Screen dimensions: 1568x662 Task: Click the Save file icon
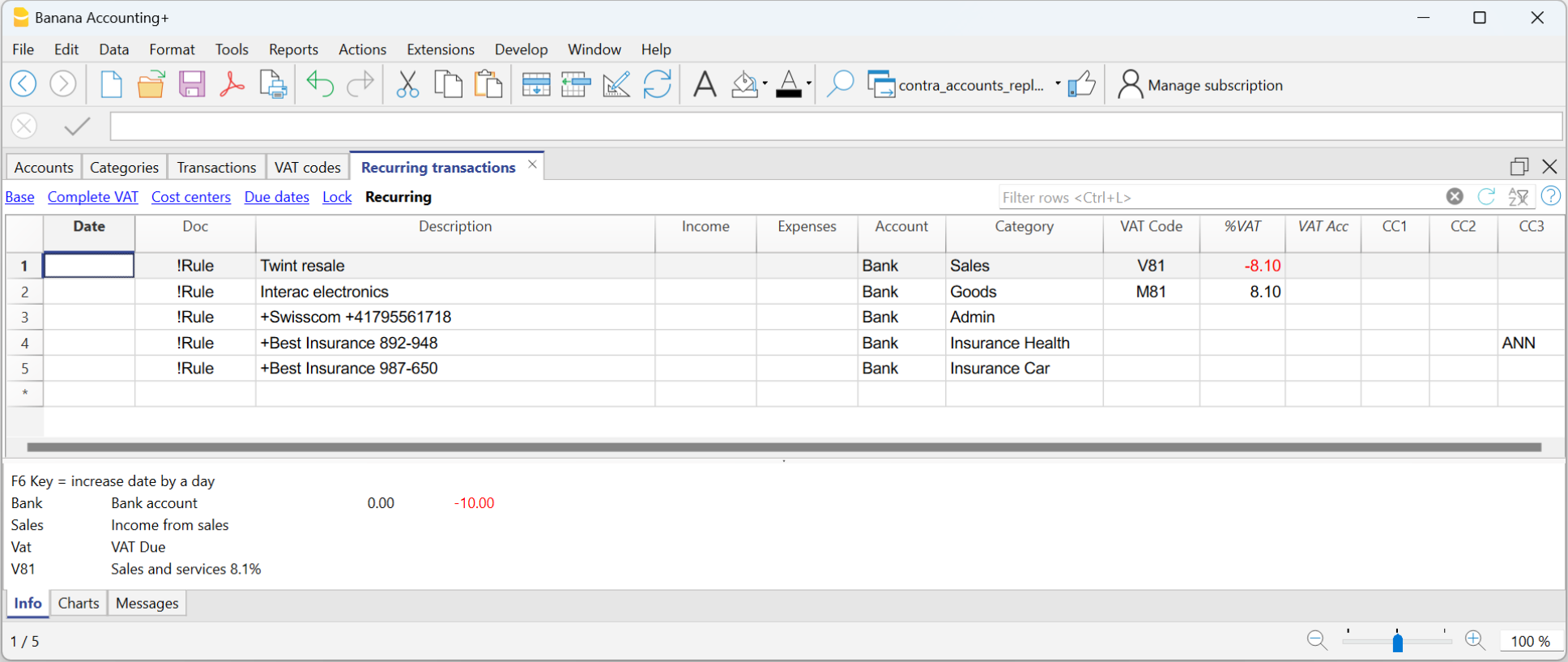coord(192,84)
